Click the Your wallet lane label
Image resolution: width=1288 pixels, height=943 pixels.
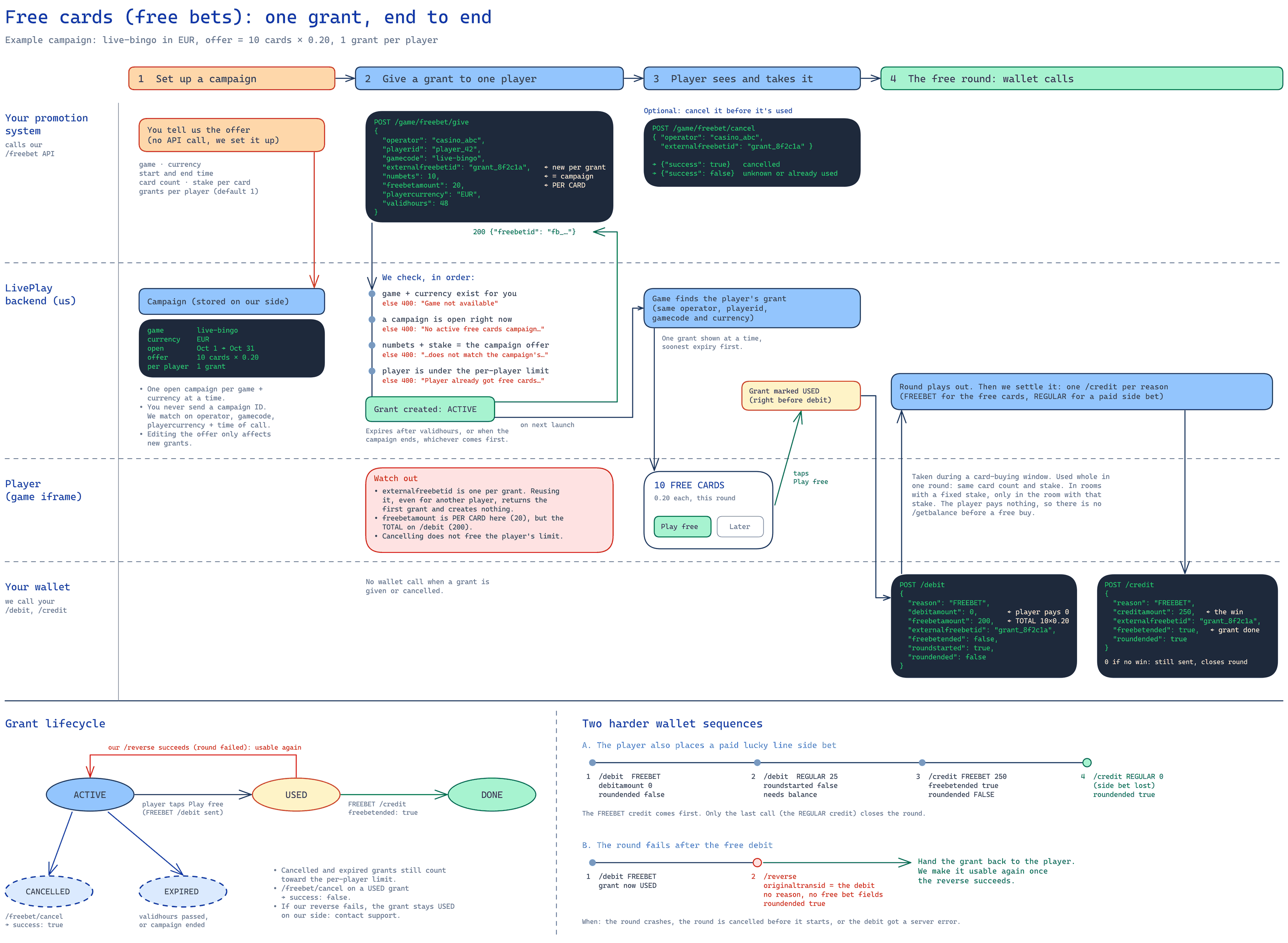click(x=38, y=587)
